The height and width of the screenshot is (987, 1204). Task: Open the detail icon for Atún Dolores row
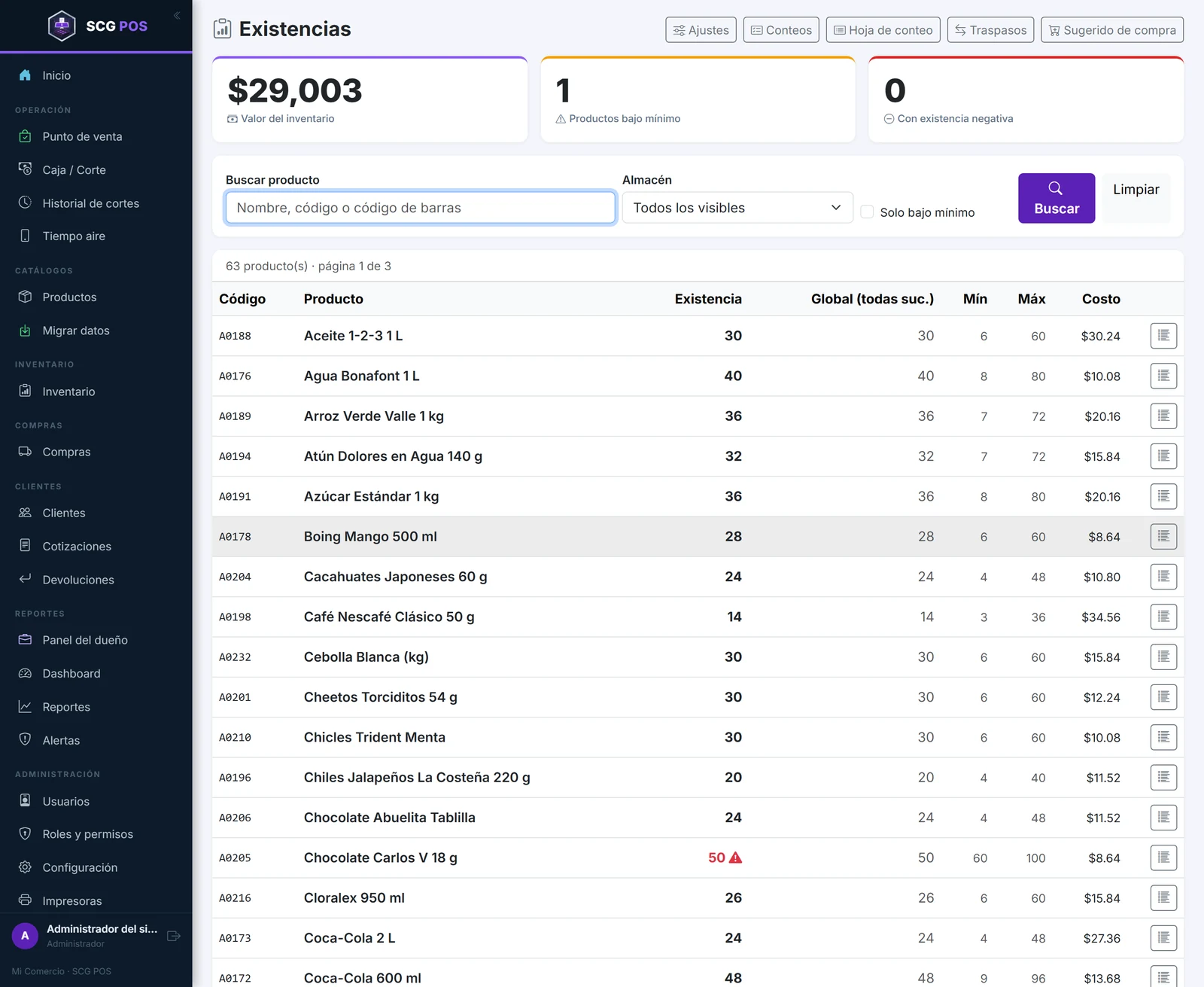click(x=1163, y=456)
